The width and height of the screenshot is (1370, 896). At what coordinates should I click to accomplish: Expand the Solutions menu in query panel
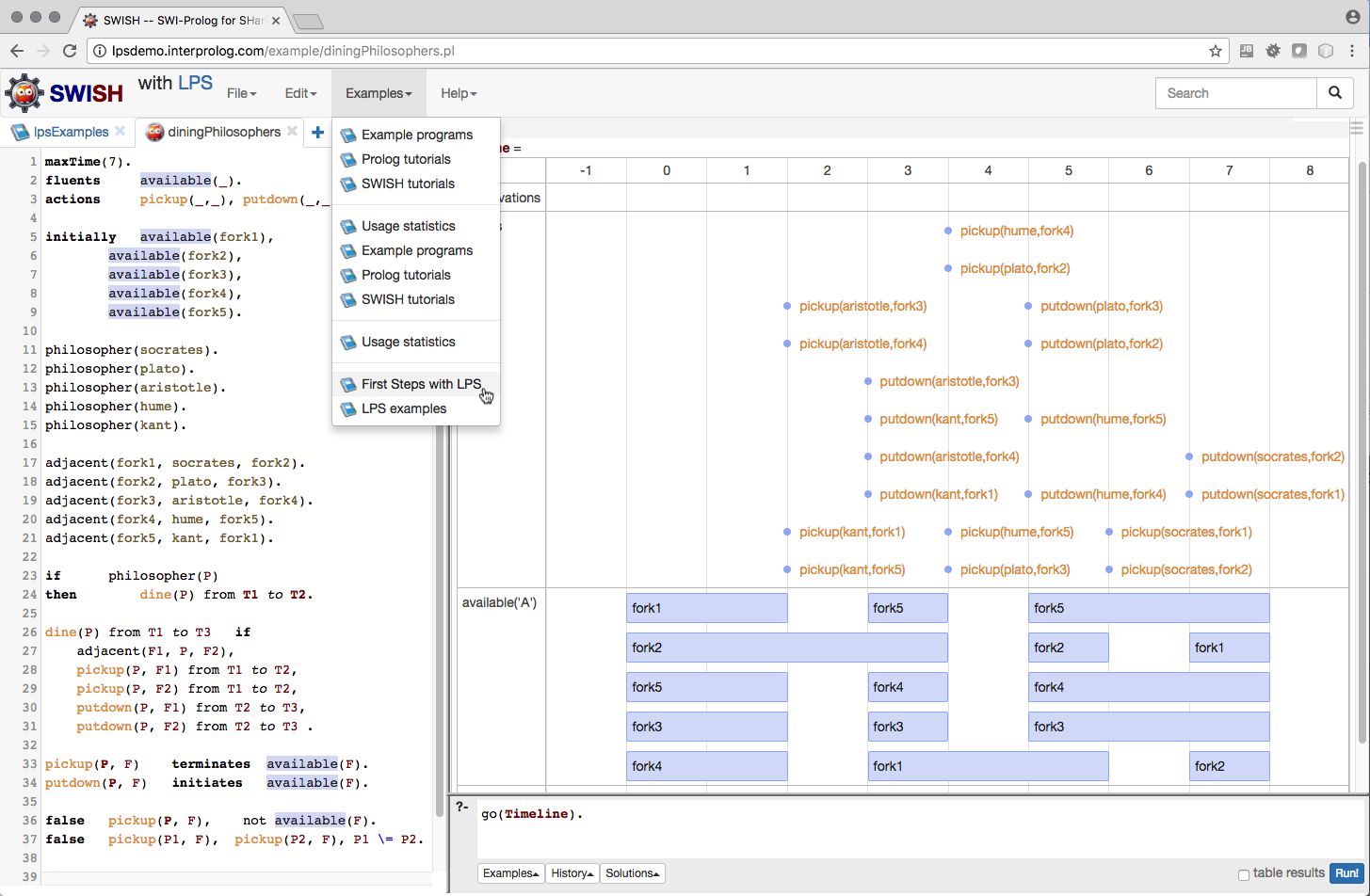coord(633,873)
